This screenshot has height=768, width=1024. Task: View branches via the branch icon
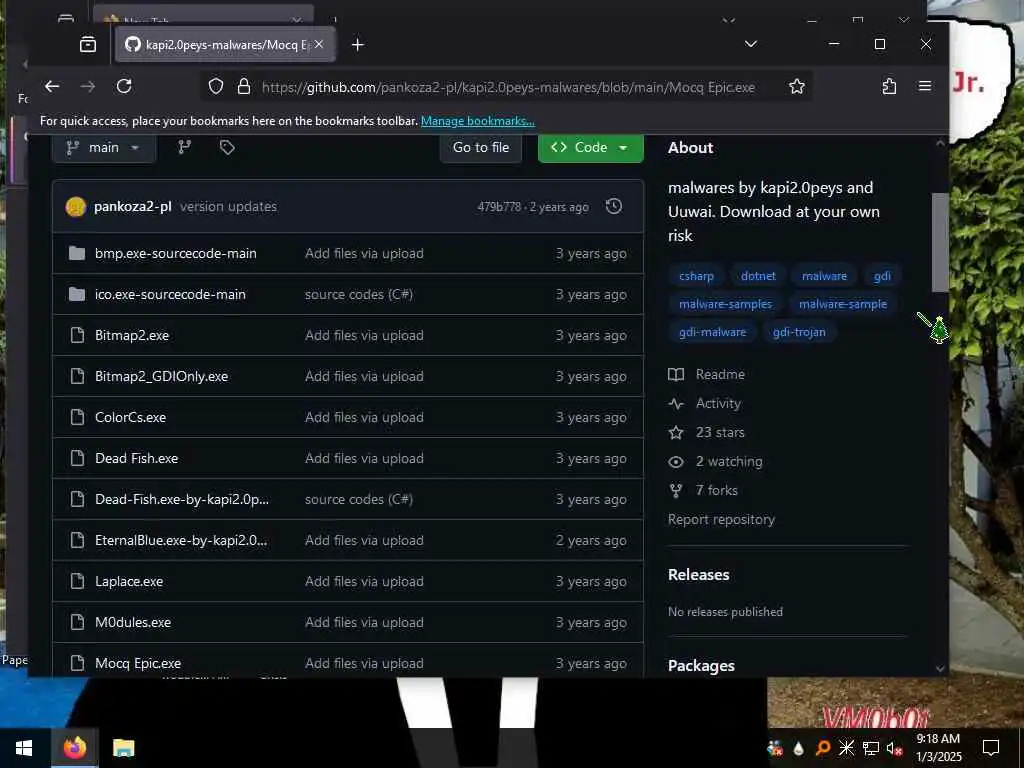pos(185,148)
